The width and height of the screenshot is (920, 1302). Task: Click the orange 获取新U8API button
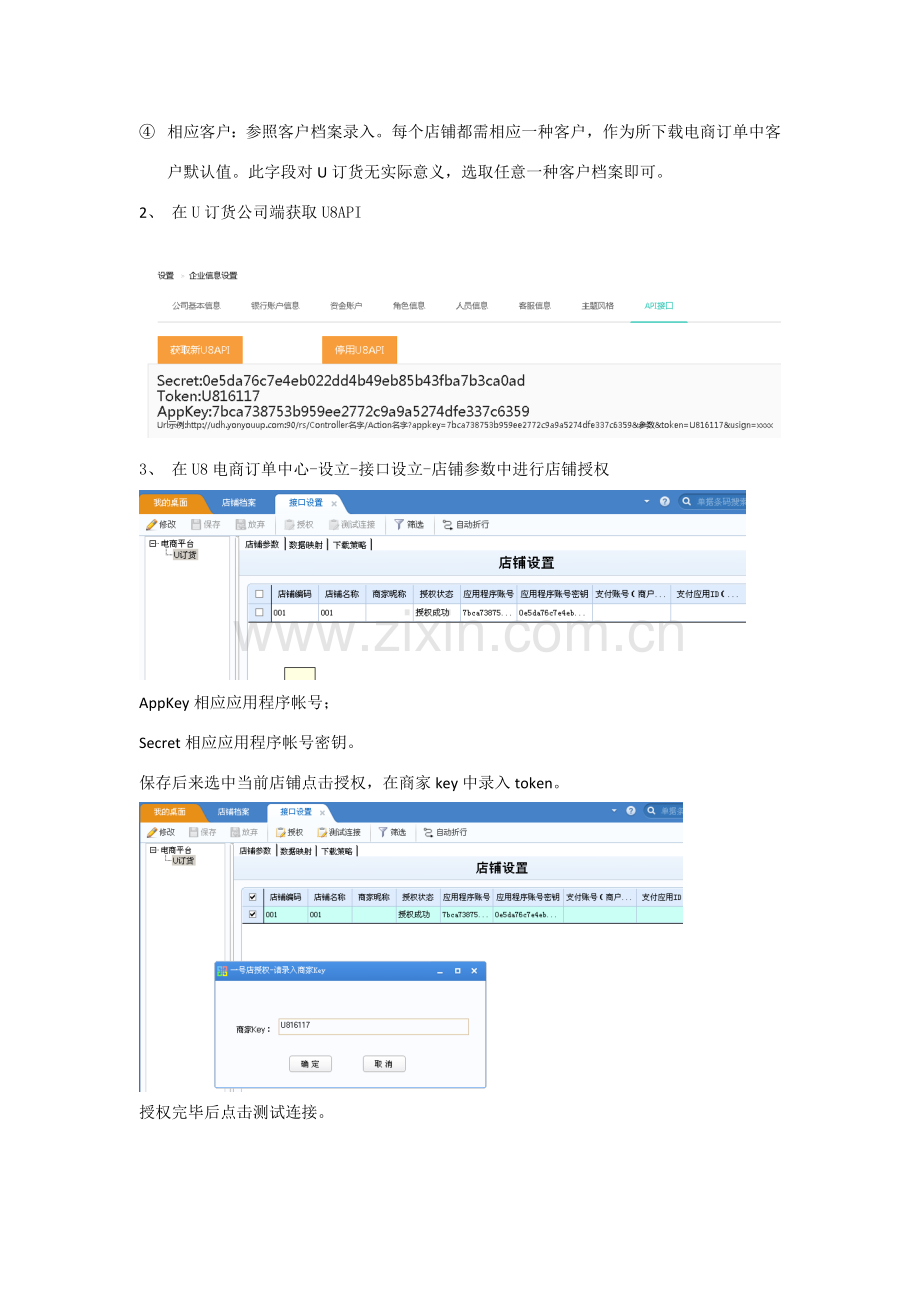(200, 350)
